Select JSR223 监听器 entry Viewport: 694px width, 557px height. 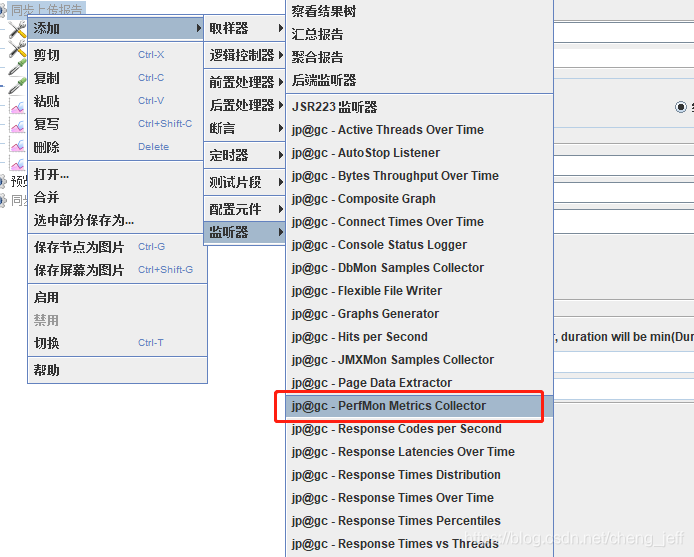tap(420, 107)
